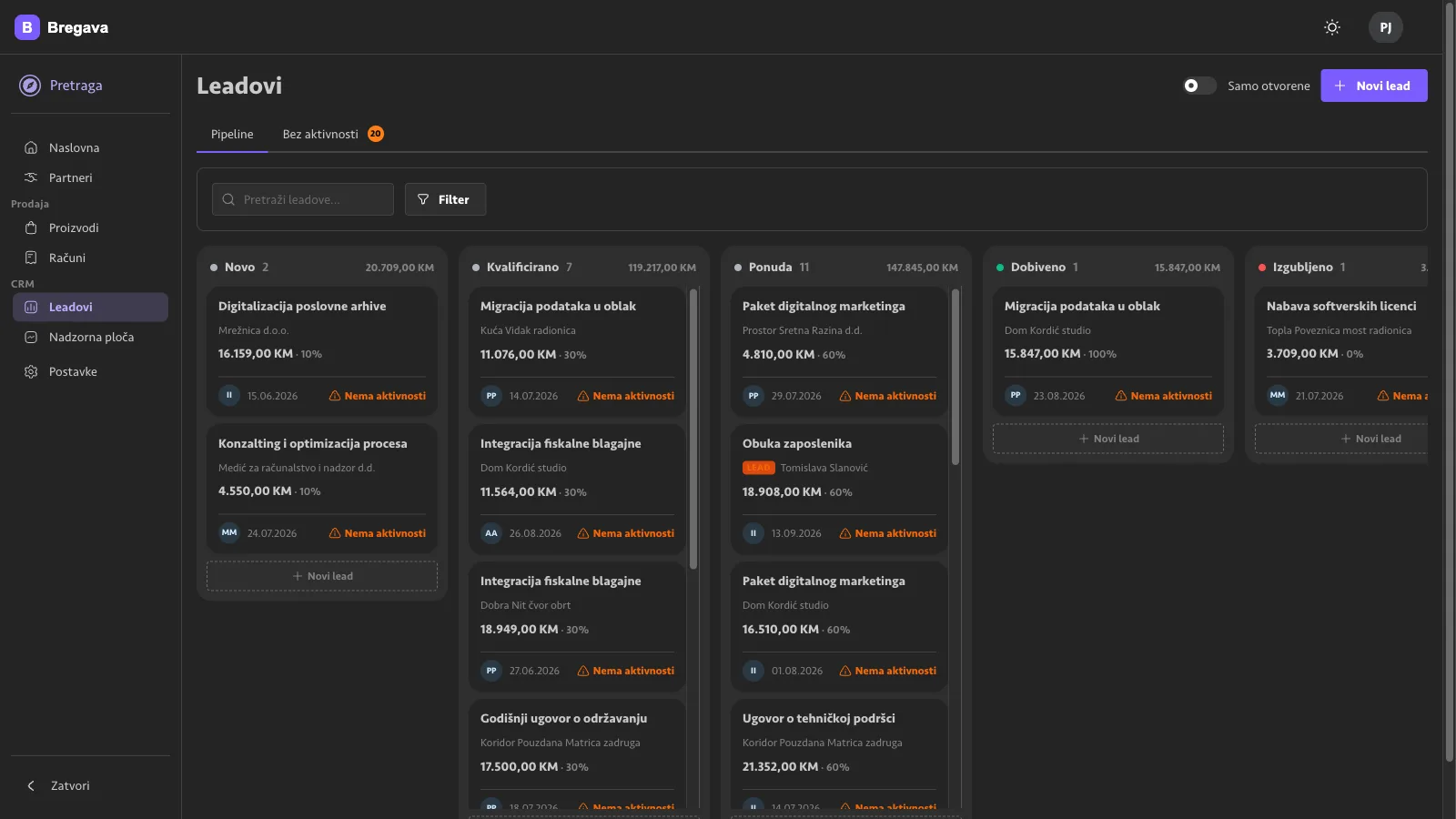Click the search magnifier icon

228,199
